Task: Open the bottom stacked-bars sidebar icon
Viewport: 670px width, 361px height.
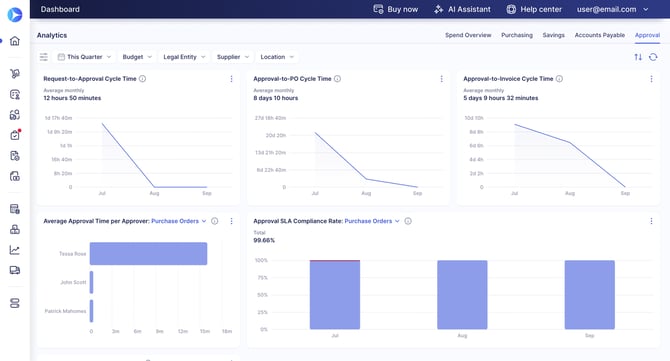Action: (15, 303)
